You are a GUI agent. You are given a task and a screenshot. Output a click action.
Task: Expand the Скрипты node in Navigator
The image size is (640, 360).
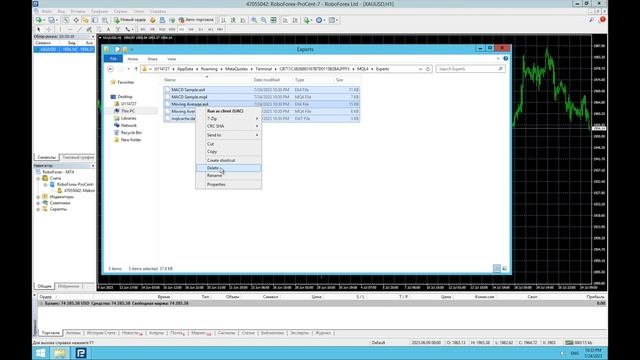tap(38, 209)
